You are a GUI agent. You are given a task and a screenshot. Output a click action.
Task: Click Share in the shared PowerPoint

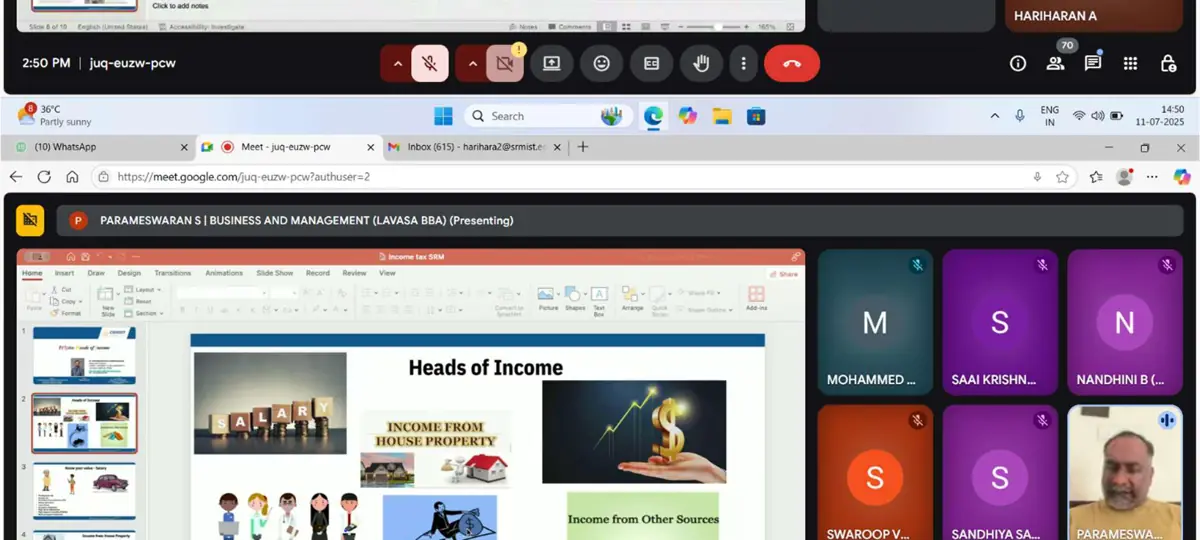pos(785,274)
